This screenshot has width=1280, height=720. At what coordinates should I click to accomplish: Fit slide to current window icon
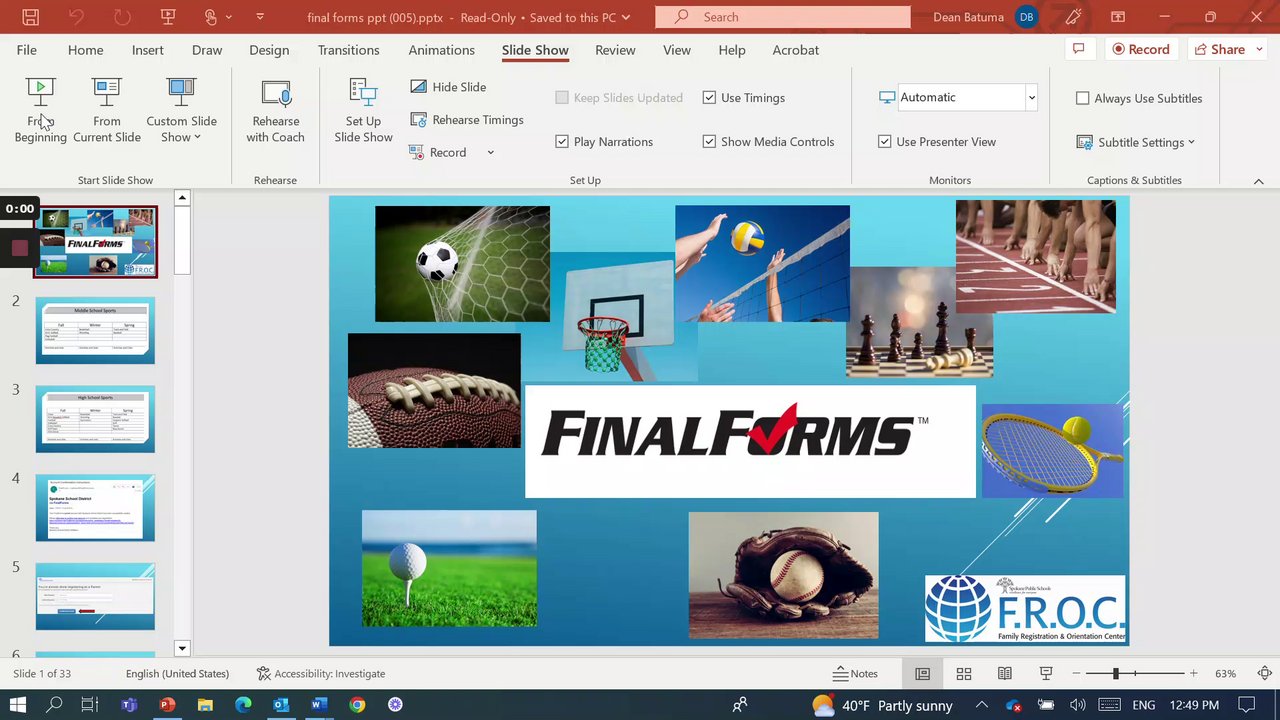(x=1265, y=674)
